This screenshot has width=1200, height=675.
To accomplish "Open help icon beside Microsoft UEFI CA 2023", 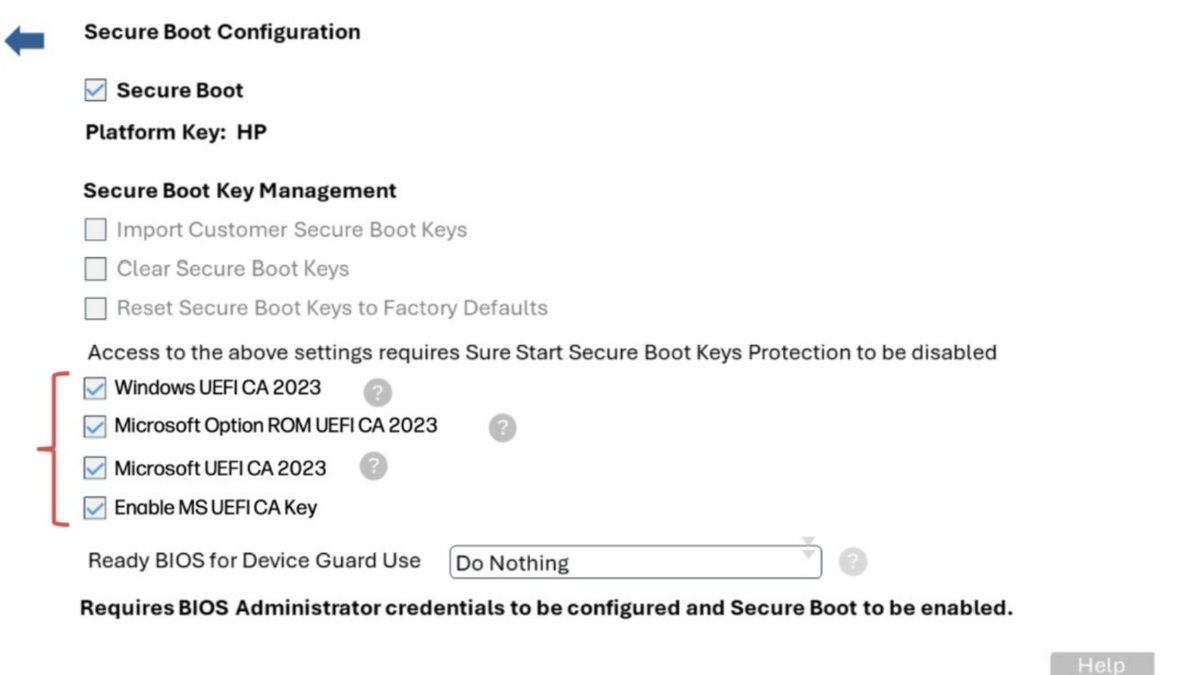I will (373, 466).
